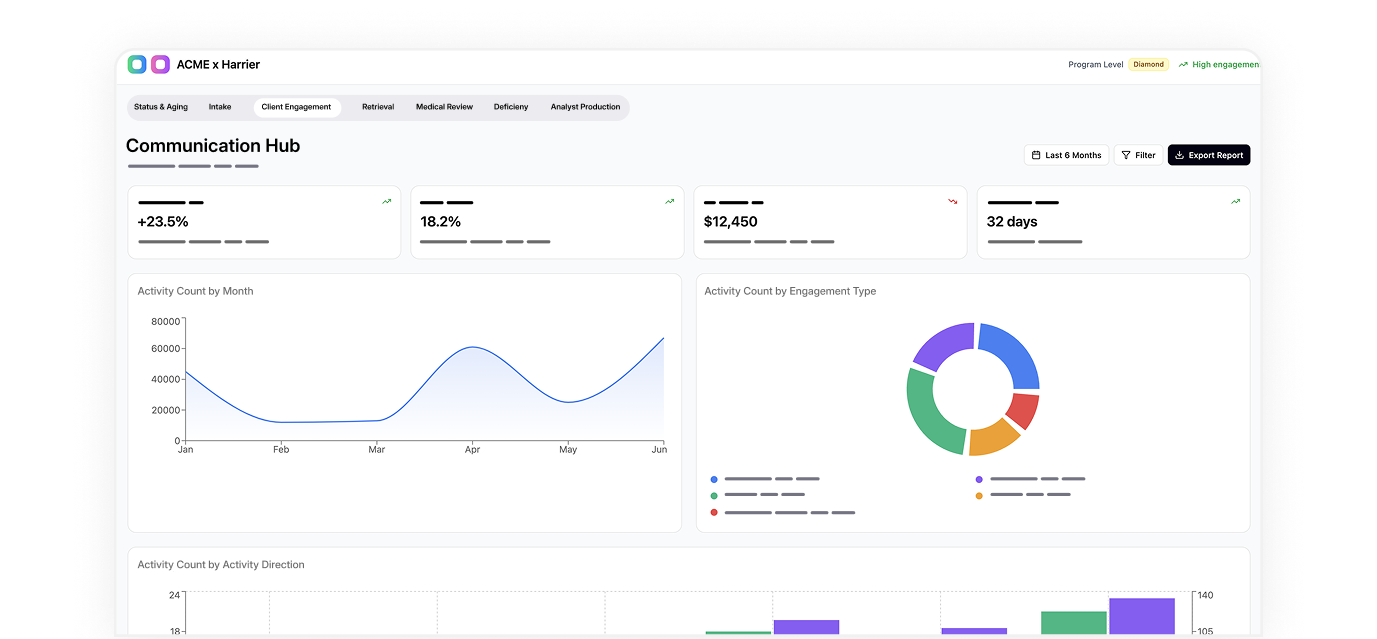Screen dimensions: 1377x639
Task: Switch to the Intake tab
Action: (220, 107)
